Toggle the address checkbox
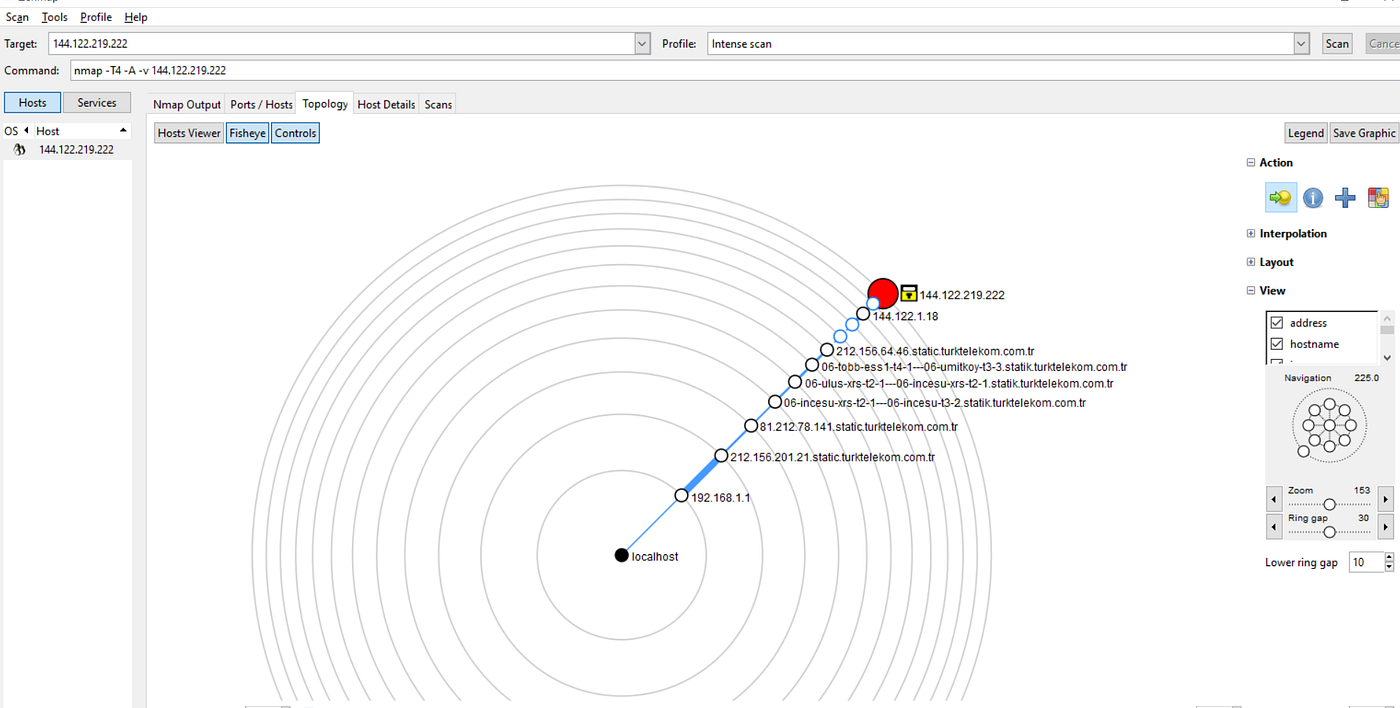 coord(1277,323)
